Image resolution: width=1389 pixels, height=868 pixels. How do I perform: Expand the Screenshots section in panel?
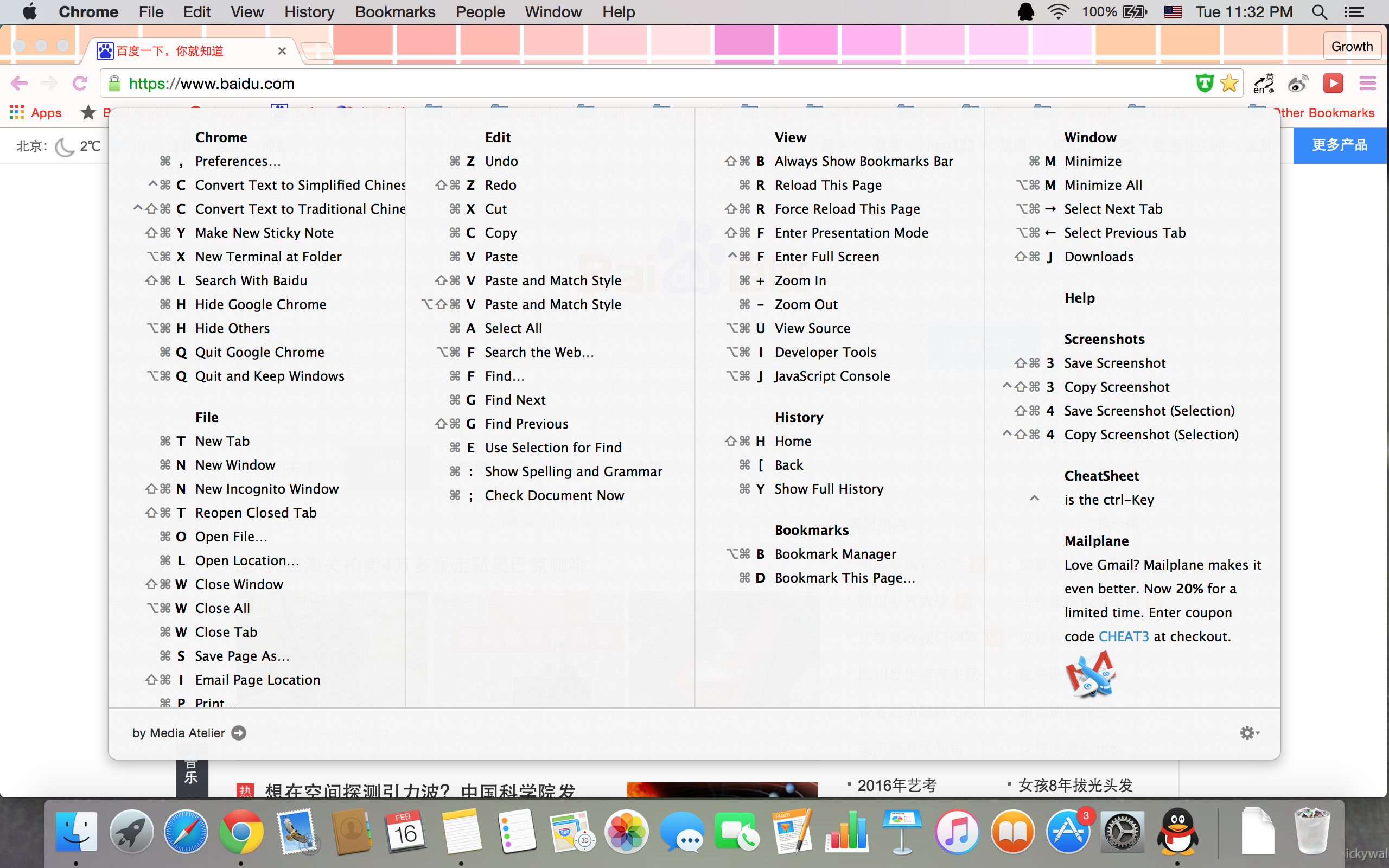coord(1103,339)
